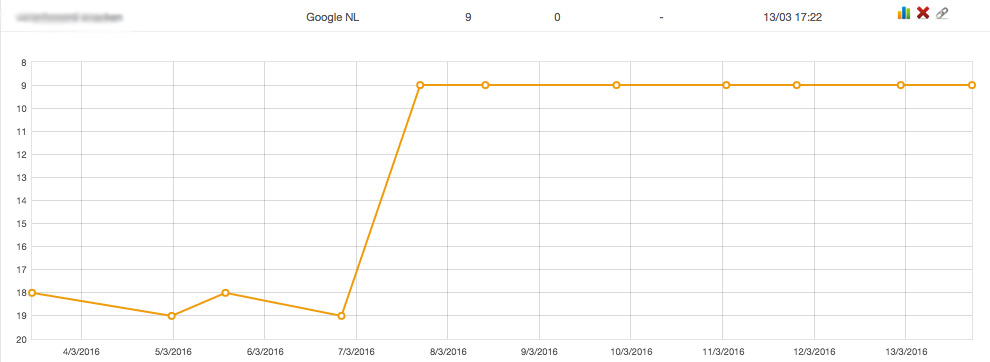Screen dimensions: 990x362
Task: Select rank 9 point at 13/3/2016
Action: [901, 85]
